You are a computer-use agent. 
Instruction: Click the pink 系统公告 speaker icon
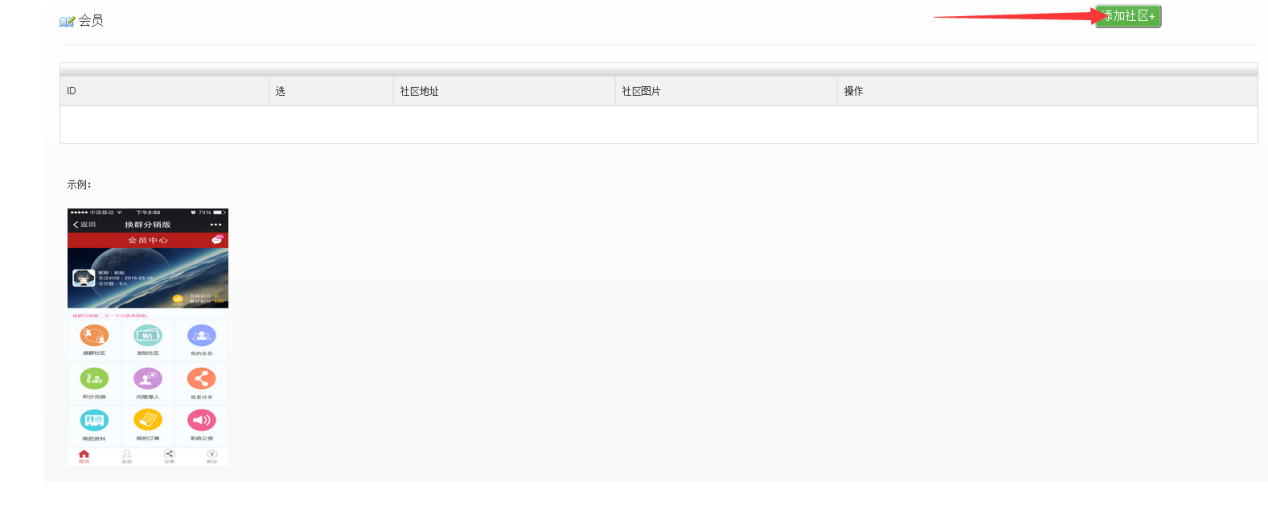click(201, 421)
